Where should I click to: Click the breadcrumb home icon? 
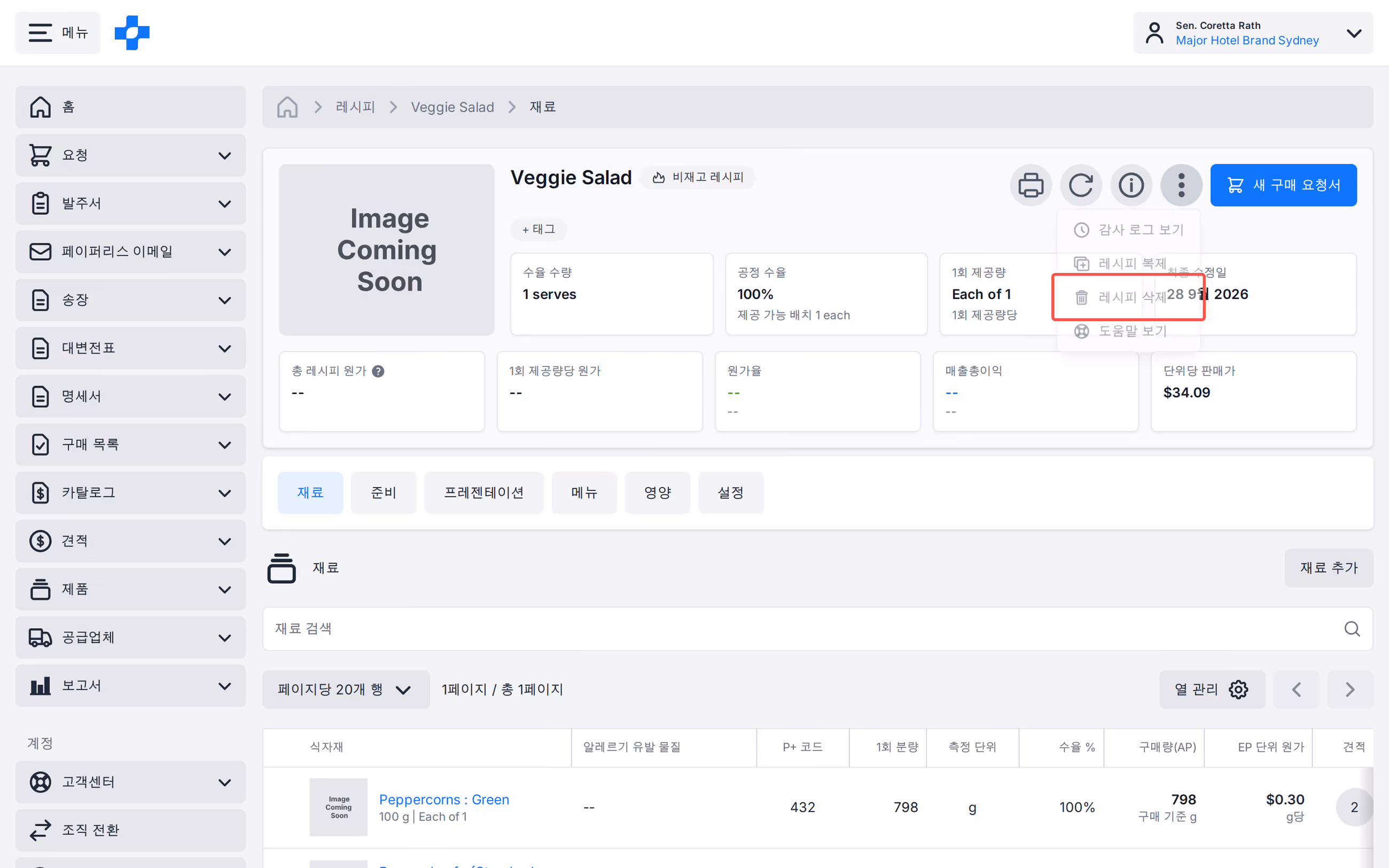pyautogui.click(x=287, y=107)
